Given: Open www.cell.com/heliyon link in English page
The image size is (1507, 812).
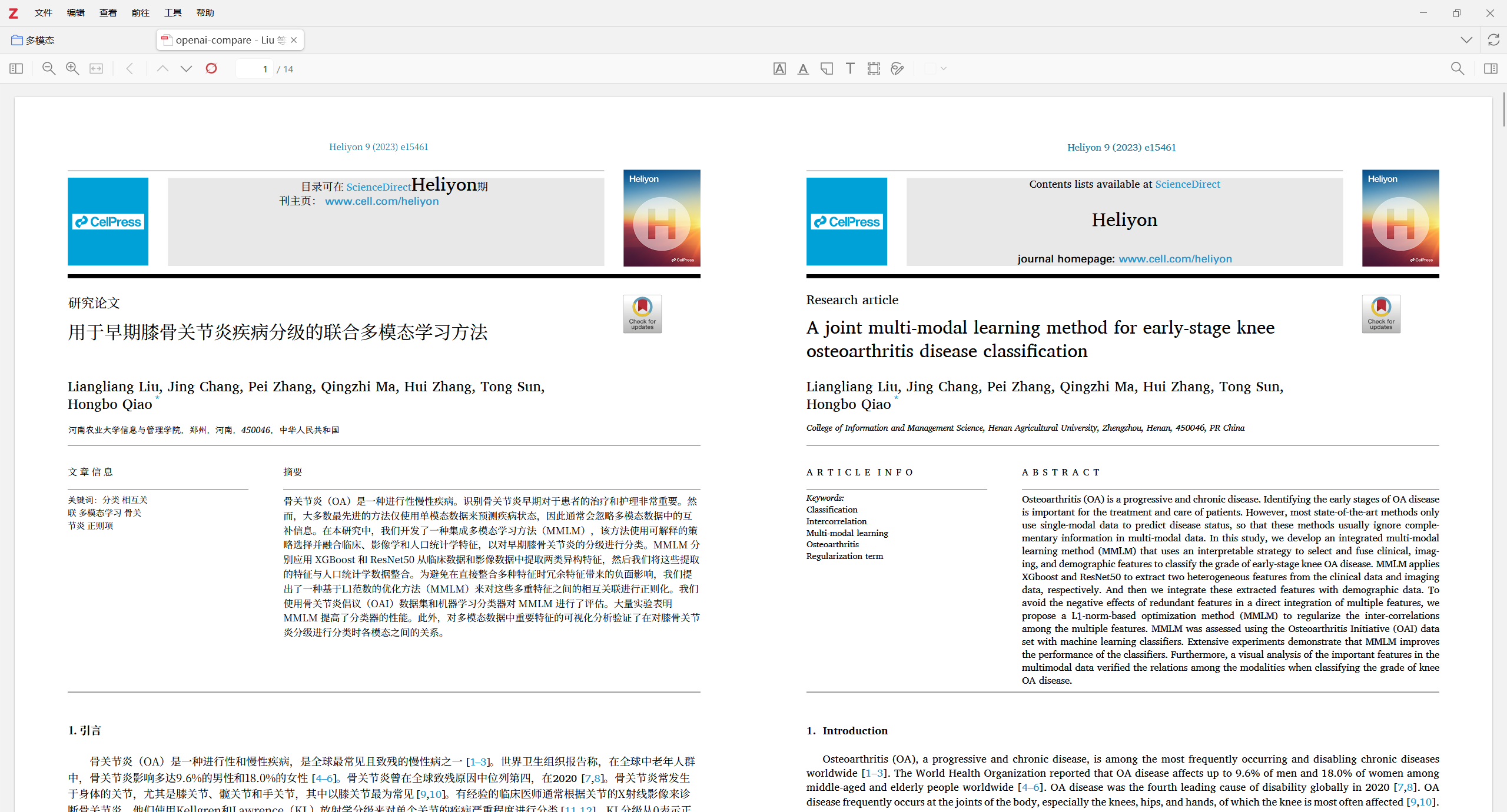Looking at the screenshot, I should [1175, 259].
